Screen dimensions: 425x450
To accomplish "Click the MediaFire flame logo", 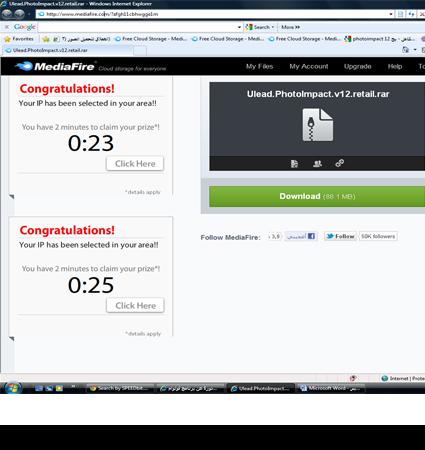I will click(24, 66).
